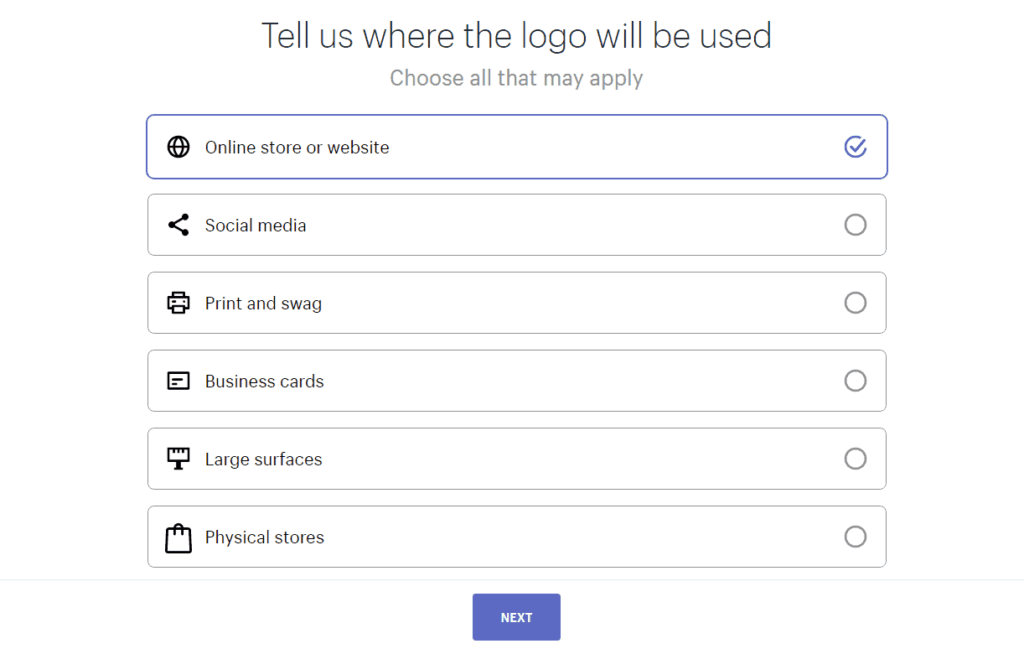Choose the Print and swag text label
This screenshot has height=654, width=1024.
pos(263,304)
